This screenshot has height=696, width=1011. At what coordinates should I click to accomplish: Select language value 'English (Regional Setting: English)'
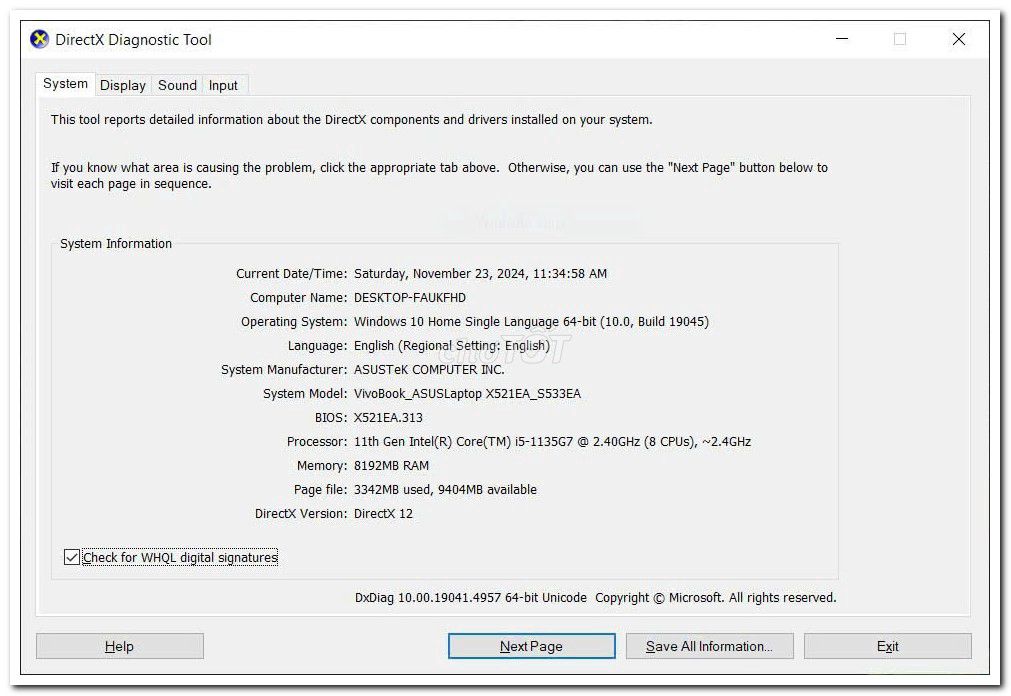click(452, 345)
